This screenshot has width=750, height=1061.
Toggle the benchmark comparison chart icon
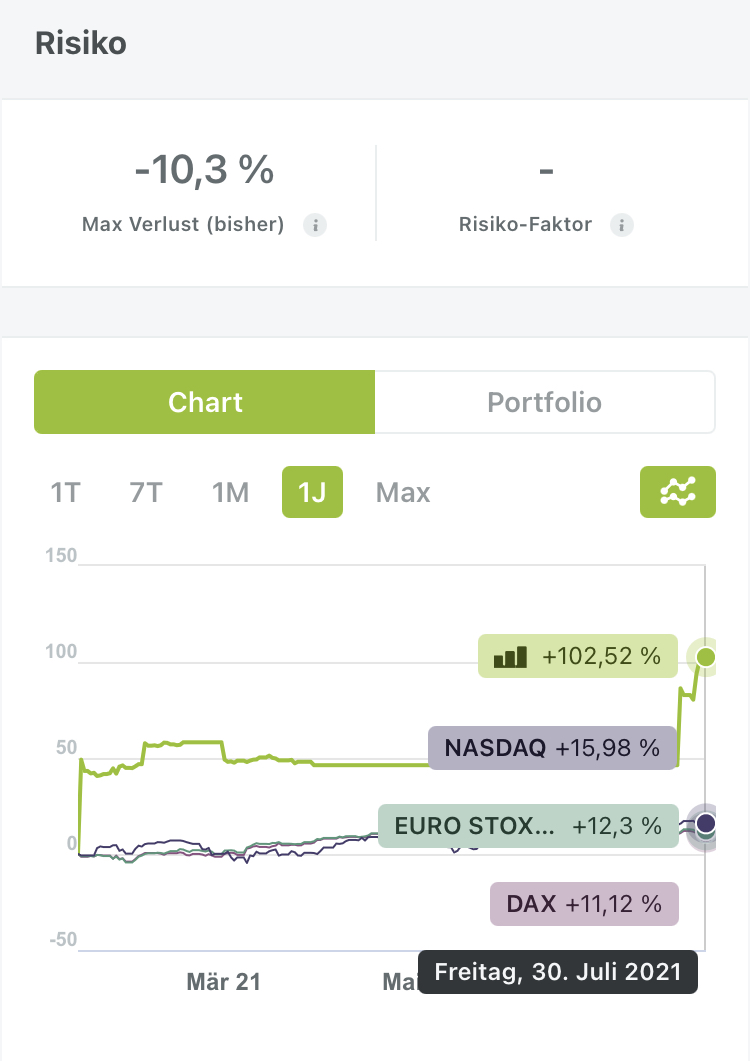[x=677, y=492]
